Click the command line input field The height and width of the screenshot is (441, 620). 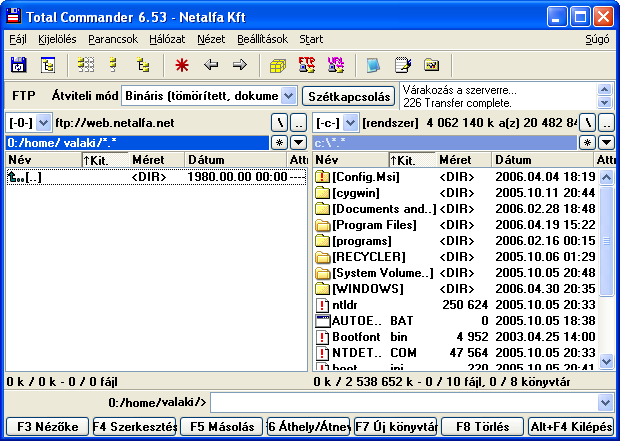[404, 403]
